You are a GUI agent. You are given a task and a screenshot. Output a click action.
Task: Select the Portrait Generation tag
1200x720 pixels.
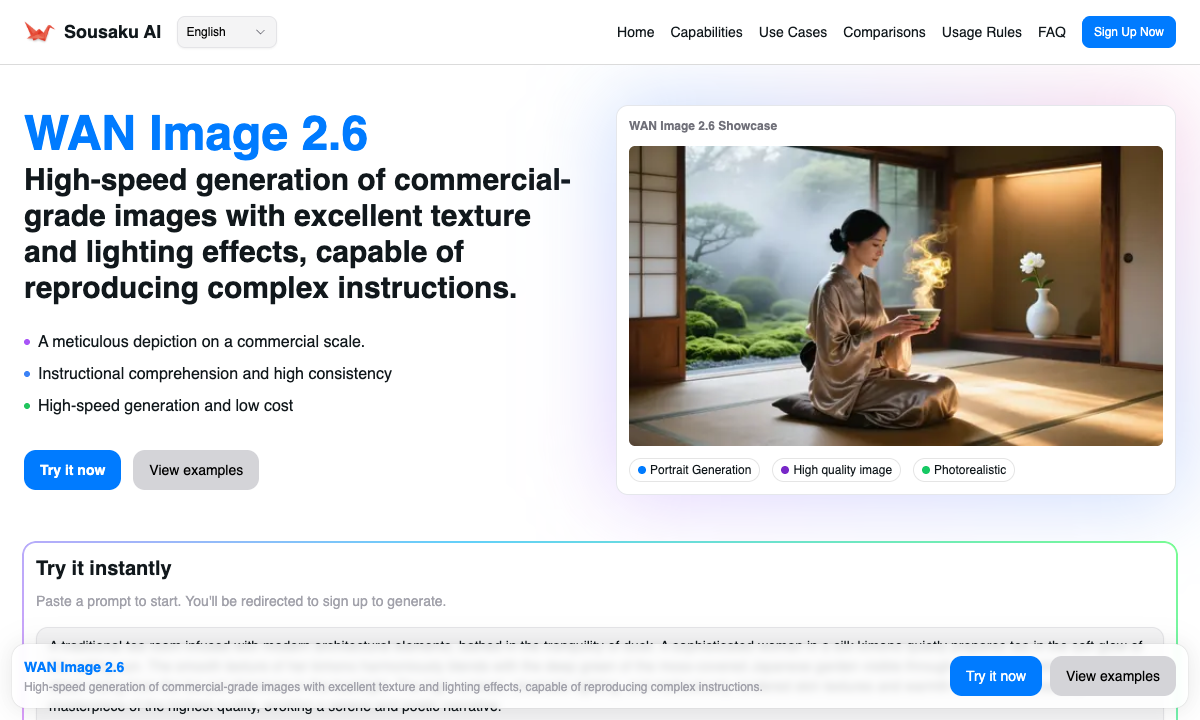coord(694,470)
